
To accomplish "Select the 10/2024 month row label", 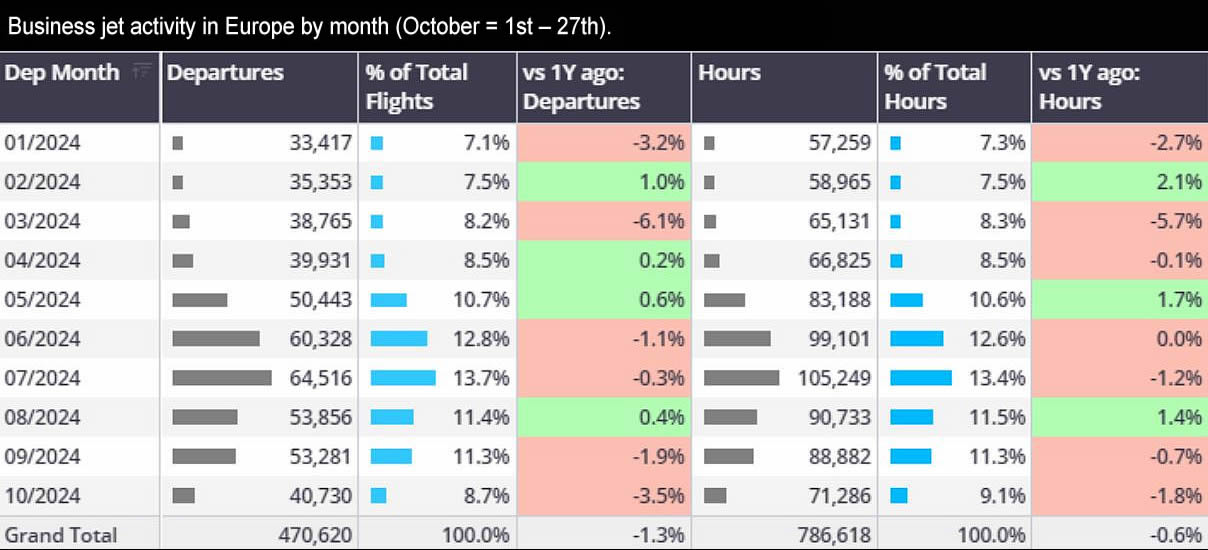I will coord(42,495).
